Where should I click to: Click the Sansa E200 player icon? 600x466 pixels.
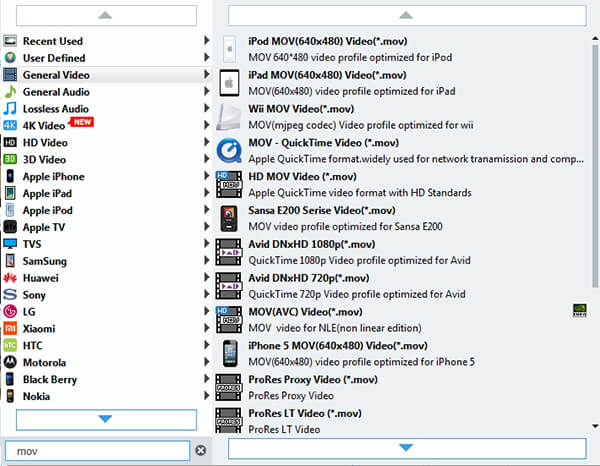[228, 218]
